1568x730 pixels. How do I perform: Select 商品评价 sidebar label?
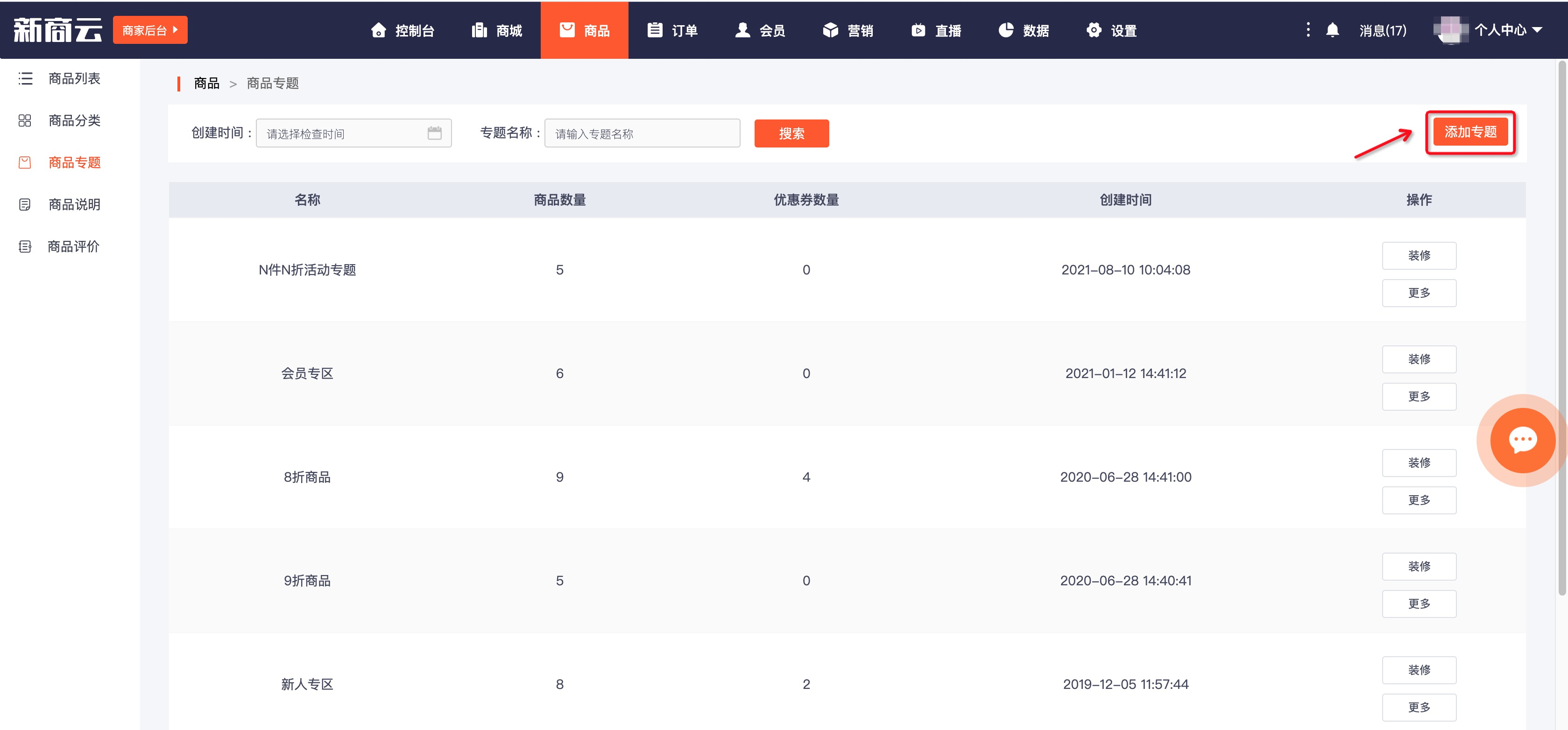74,246
